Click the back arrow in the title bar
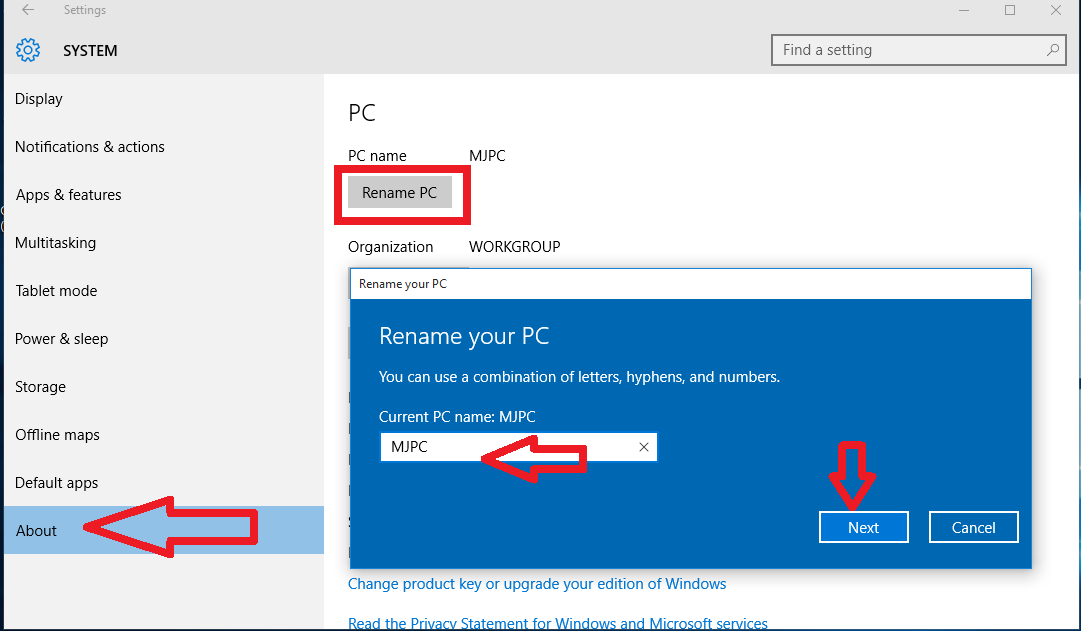1084x636 pixels. (x=27, y=10)
